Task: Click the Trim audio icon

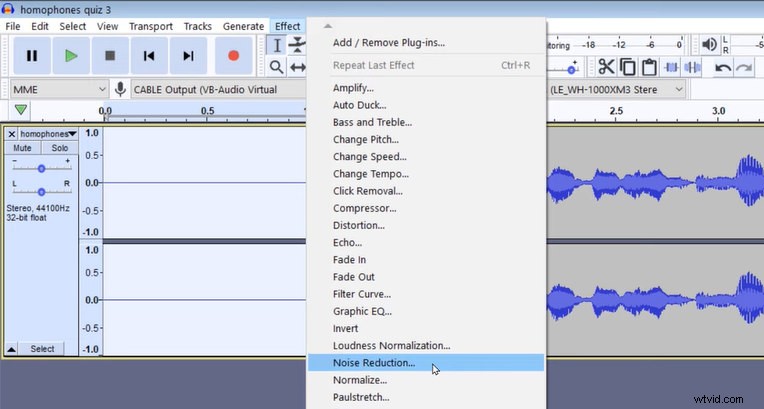Action: pyautogui.click(x=672, y=67)
